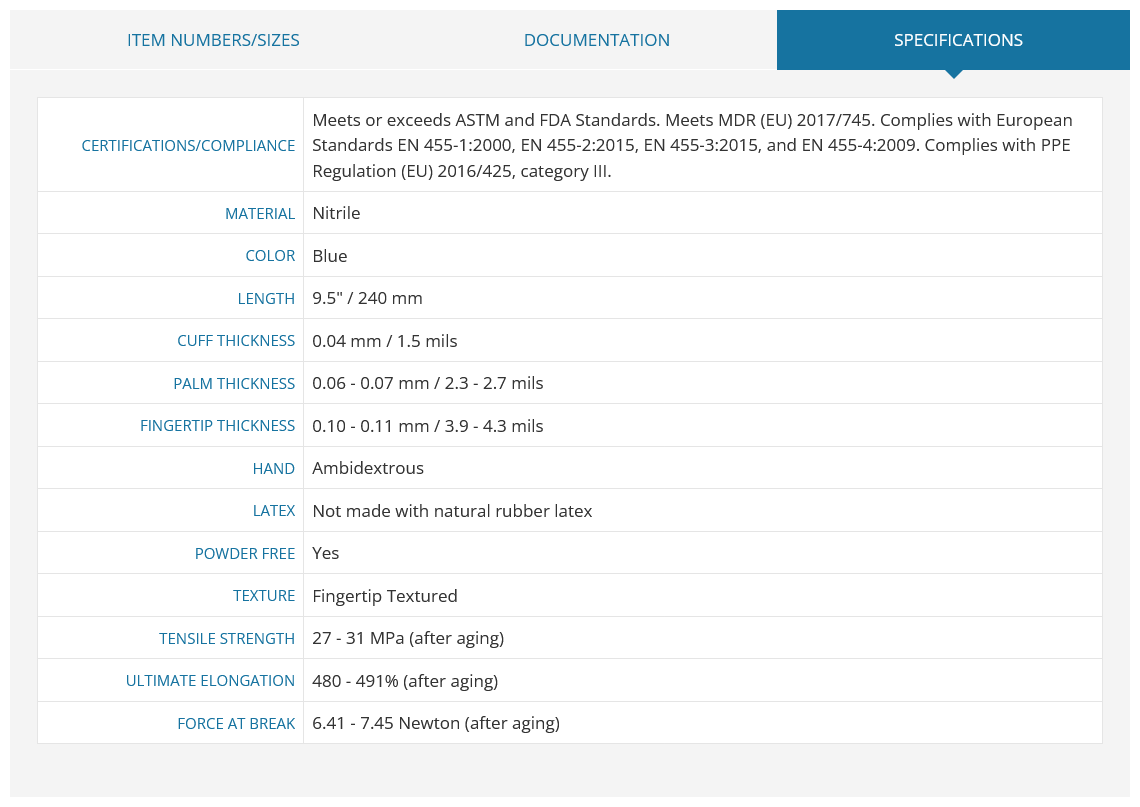Click the Ambidextrous value text
Screen dimensions: 1140x807
click(x=368, y=468)
